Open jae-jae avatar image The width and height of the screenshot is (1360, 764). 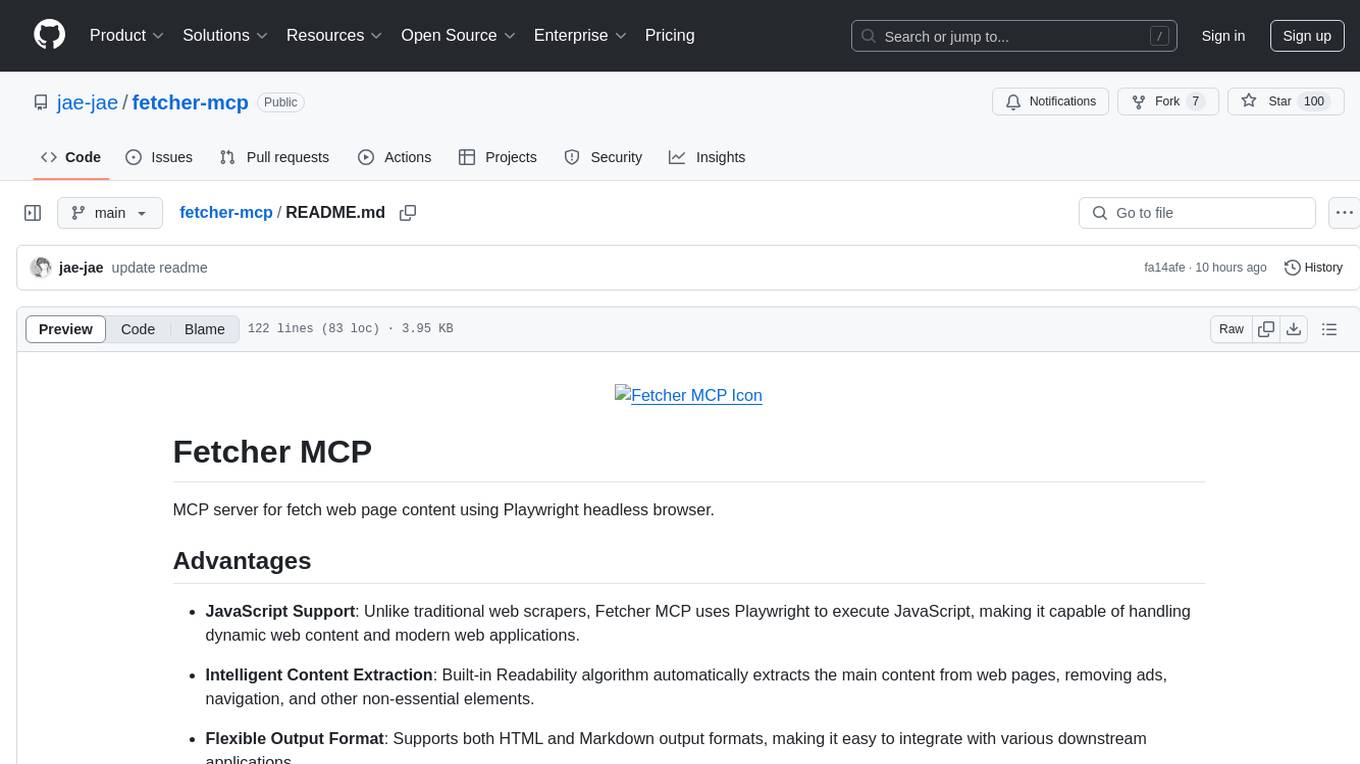41,267
